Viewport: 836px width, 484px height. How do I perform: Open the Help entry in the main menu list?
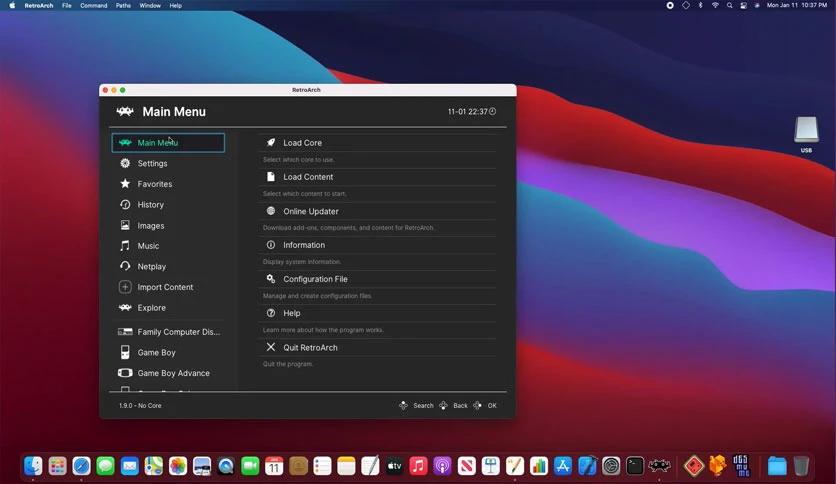pyautogui.click(x=377, y=313)
